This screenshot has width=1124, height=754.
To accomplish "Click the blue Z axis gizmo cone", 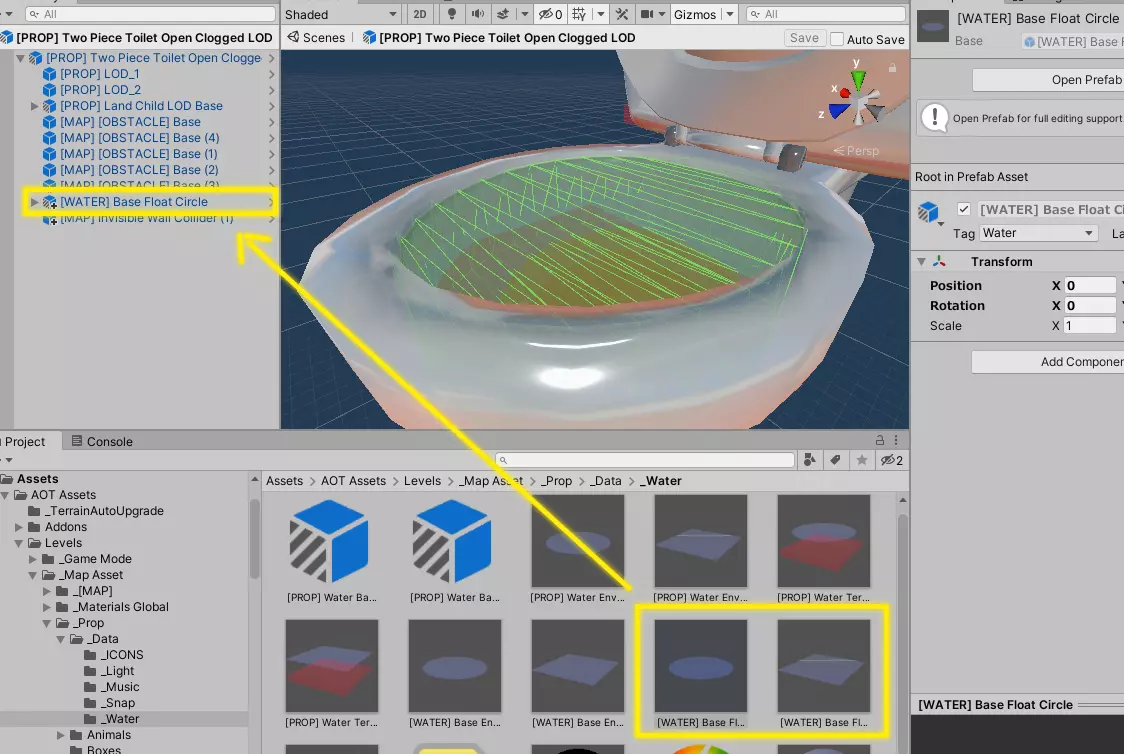I will [839, 111].
